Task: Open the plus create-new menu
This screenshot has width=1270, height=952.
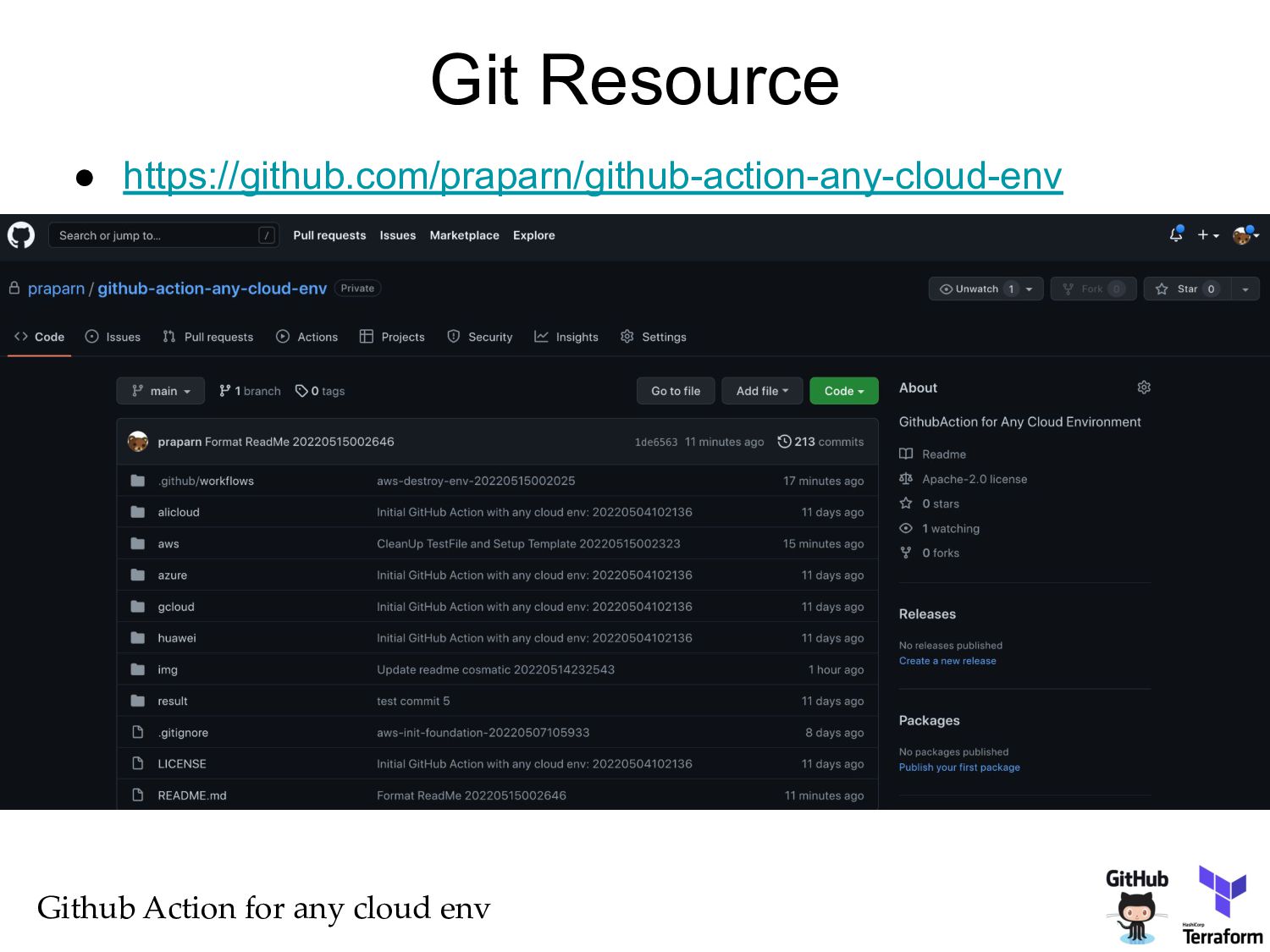Action: (1208, 235)
